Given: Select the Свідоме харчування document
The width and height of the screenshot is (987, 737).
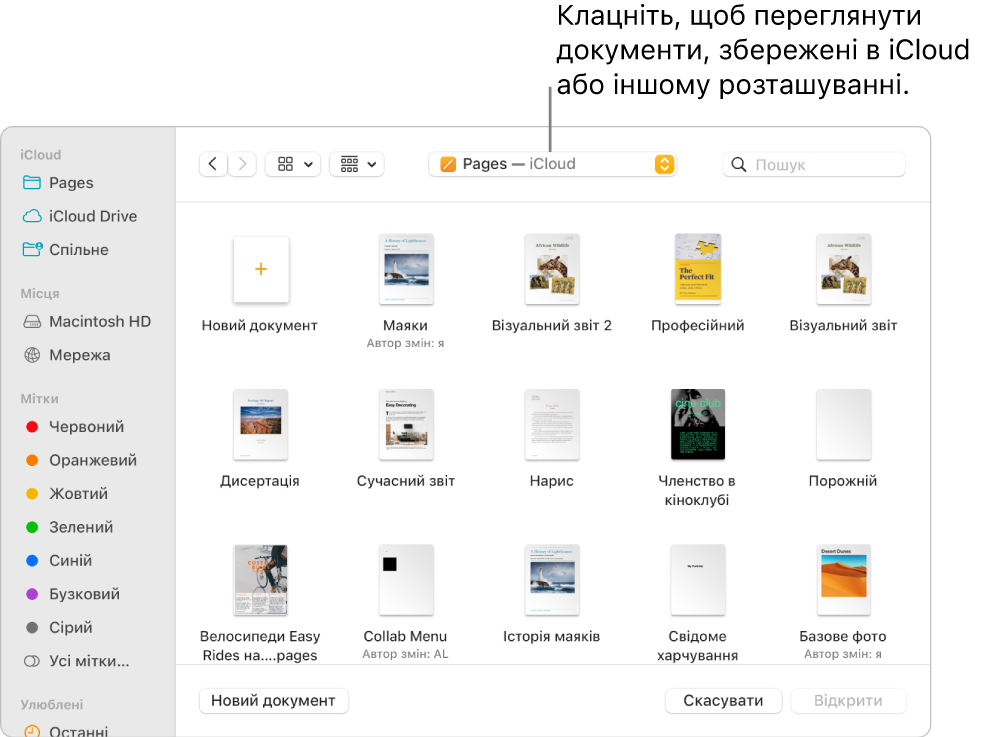Looking at the screenshot, I should 697,580.
